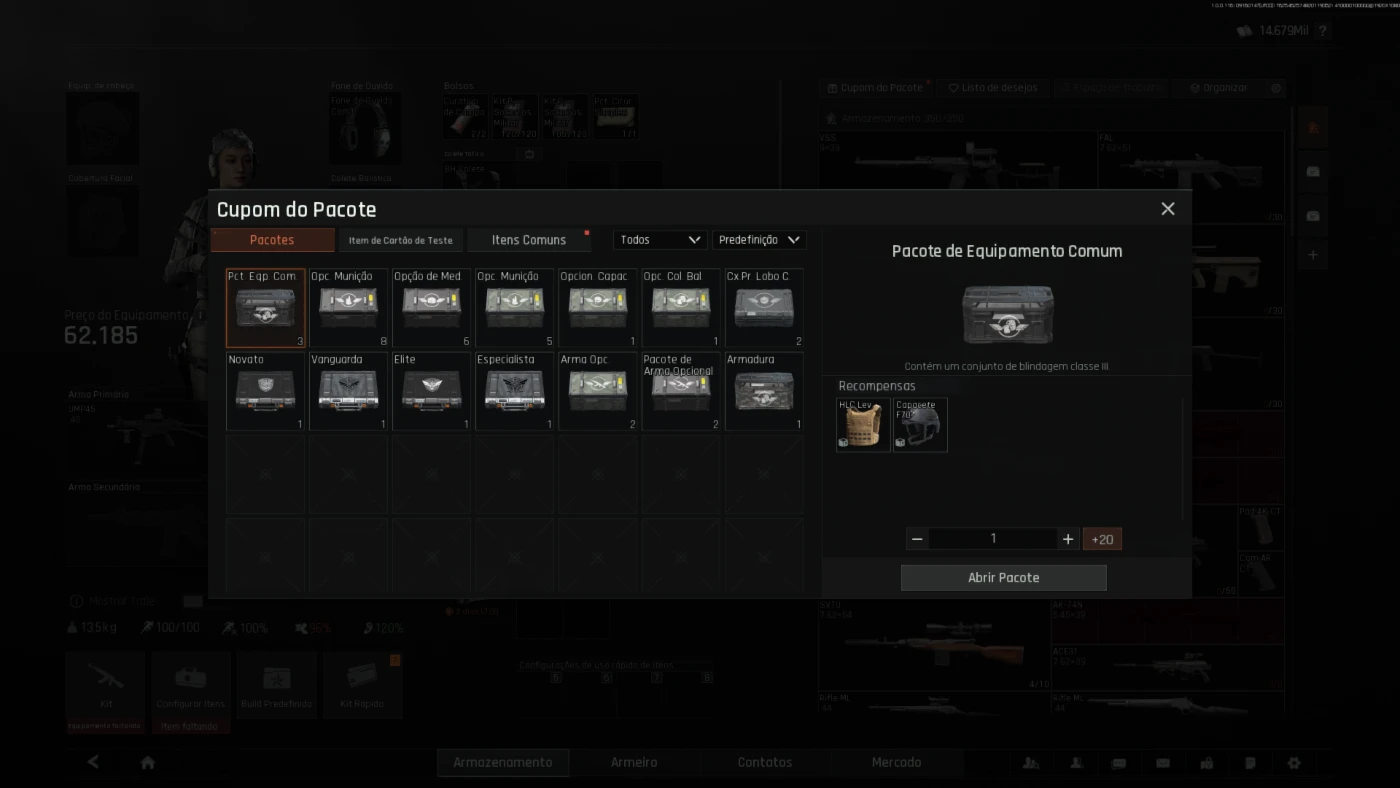Switch to Item de Cartão de Teste tab

pyautogui.click(x=400, y=240)
